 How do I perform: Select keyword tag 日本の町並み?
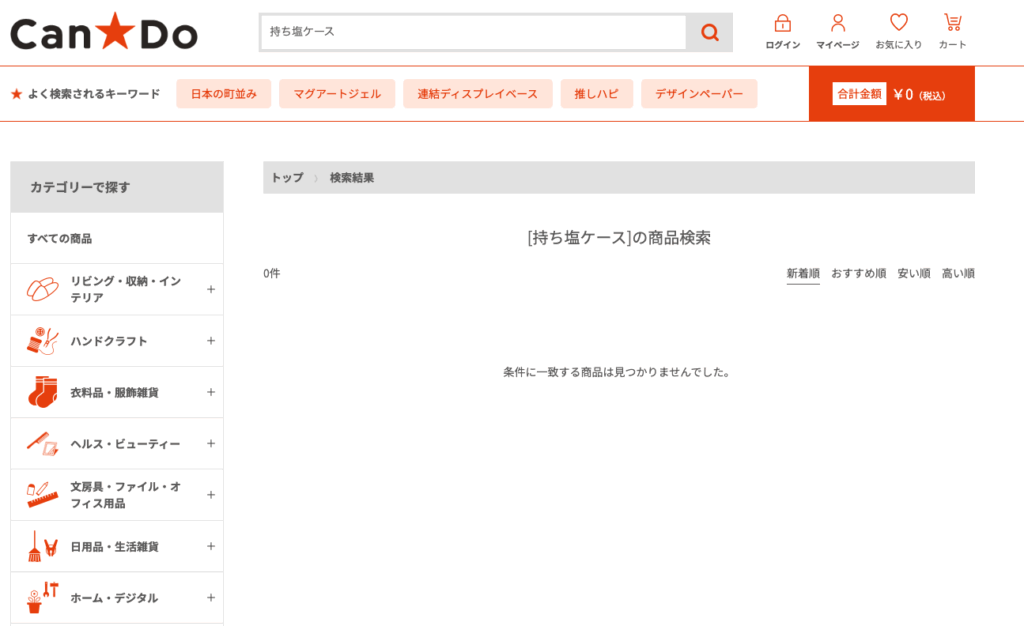[223, 94]
